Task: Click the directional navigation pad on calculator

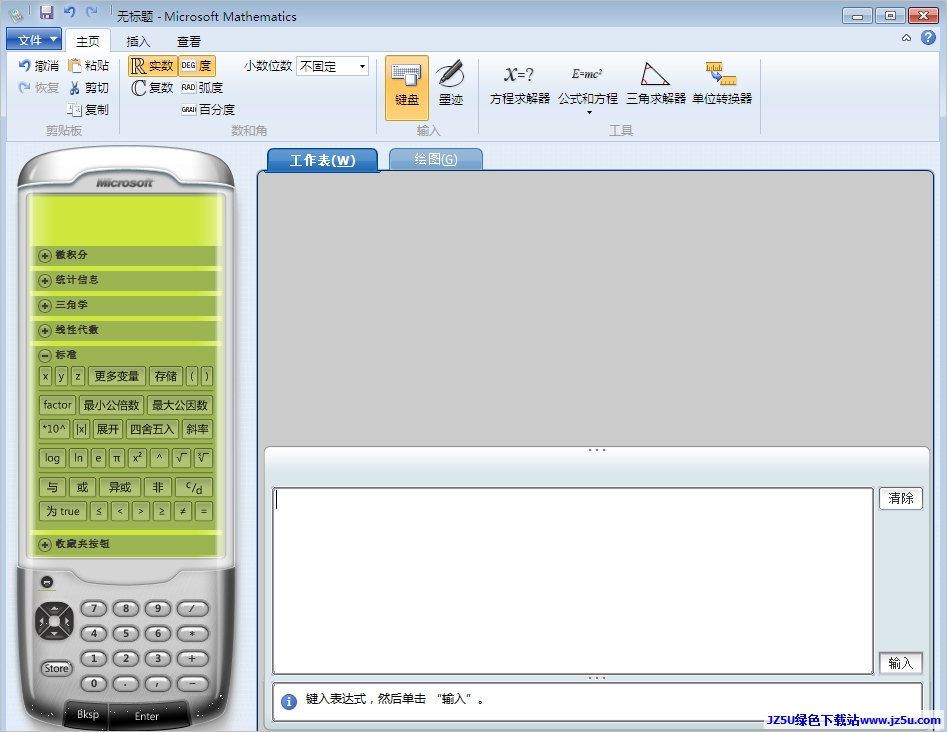Action: coord(54,620)
